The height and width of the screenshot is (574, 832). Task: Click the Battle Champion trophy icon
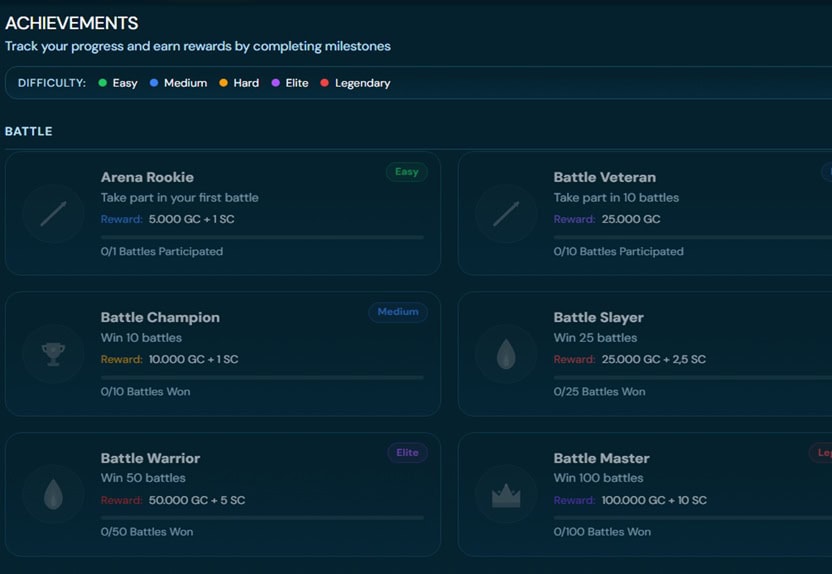pyautogui.click(x=53, y=354)
